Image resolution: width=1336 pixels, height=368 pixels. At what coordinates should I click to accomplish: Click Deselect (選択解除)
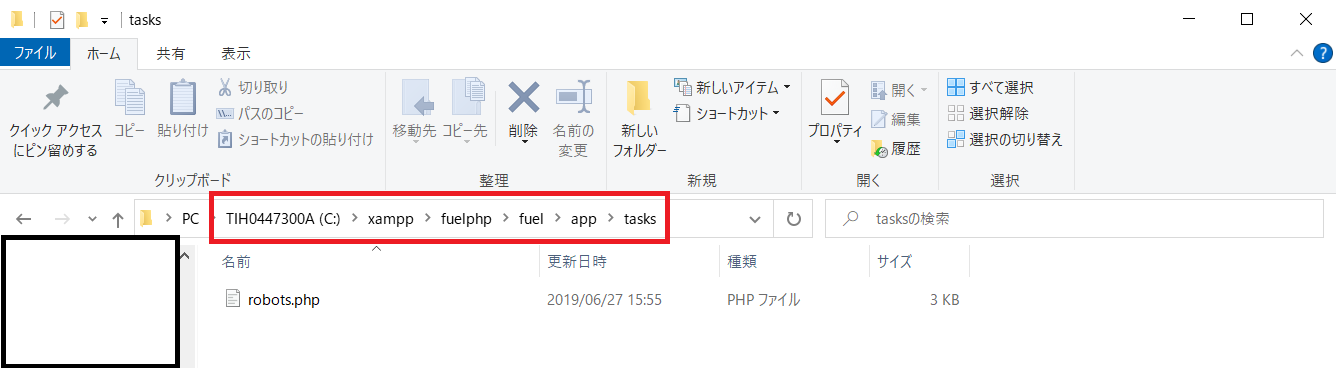coord(988,113)
